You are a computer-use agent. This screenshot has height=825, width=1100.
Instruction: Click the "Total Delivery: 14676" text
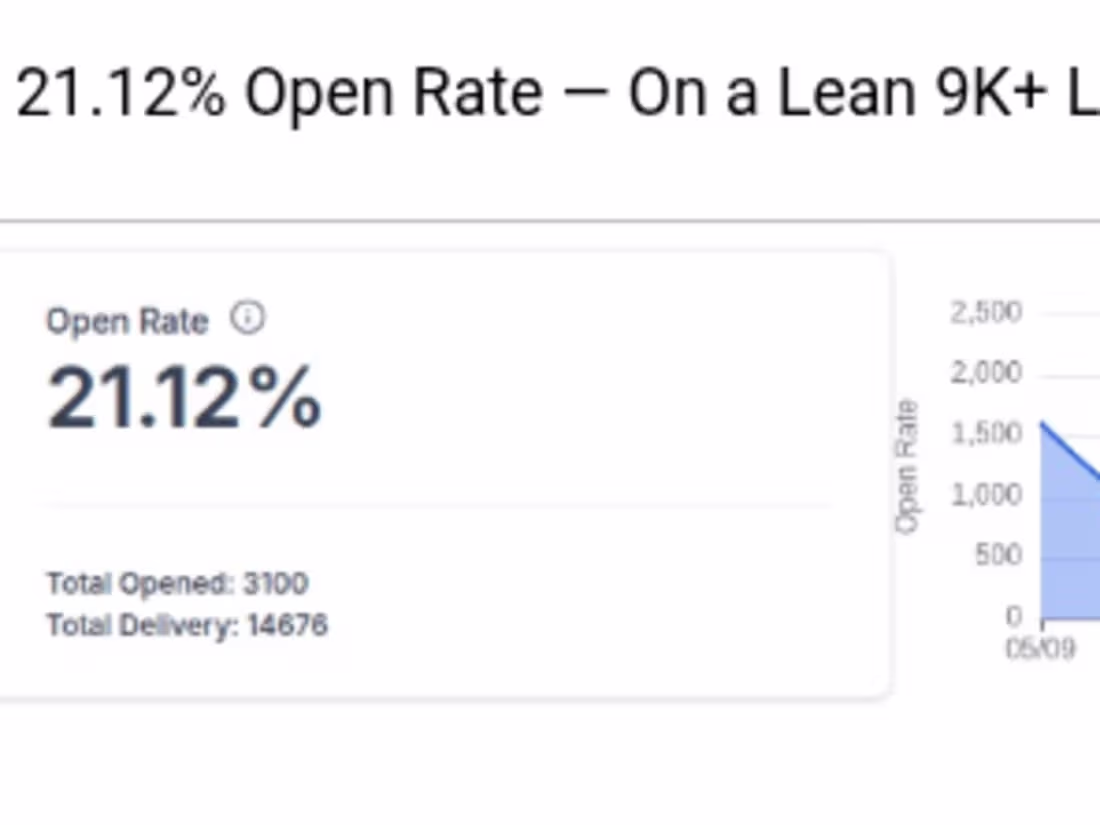coord(187,625)
